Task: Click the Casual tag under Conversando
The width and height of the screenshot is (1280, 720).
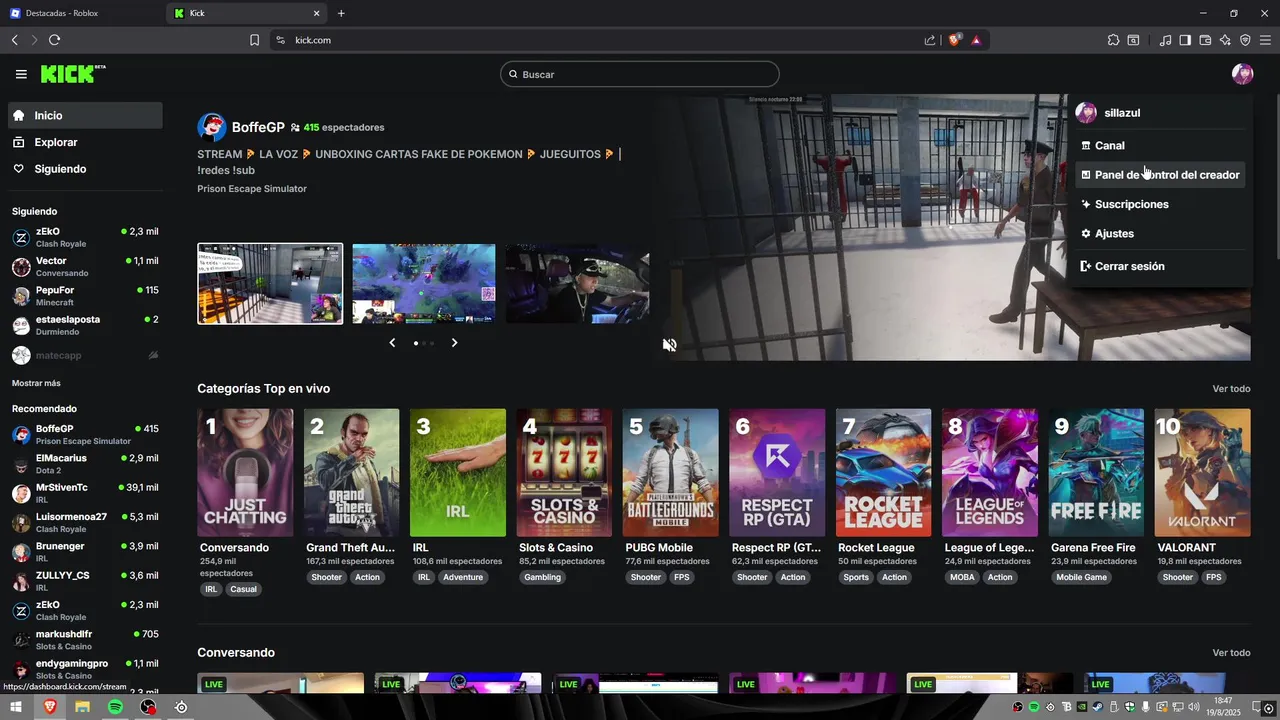Action: [x=243, y=590]
